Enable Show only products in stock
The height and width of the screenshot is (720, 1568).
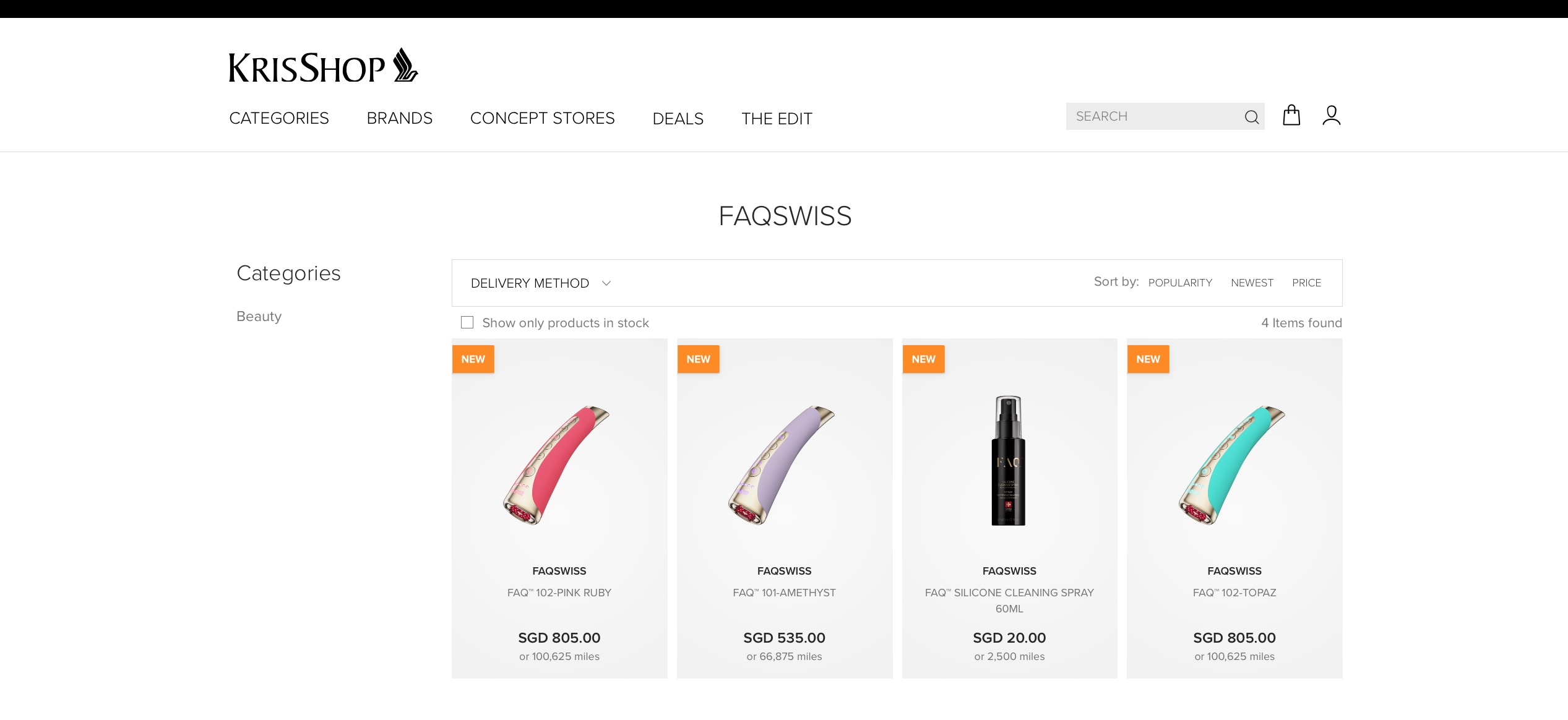click(467, 322)
